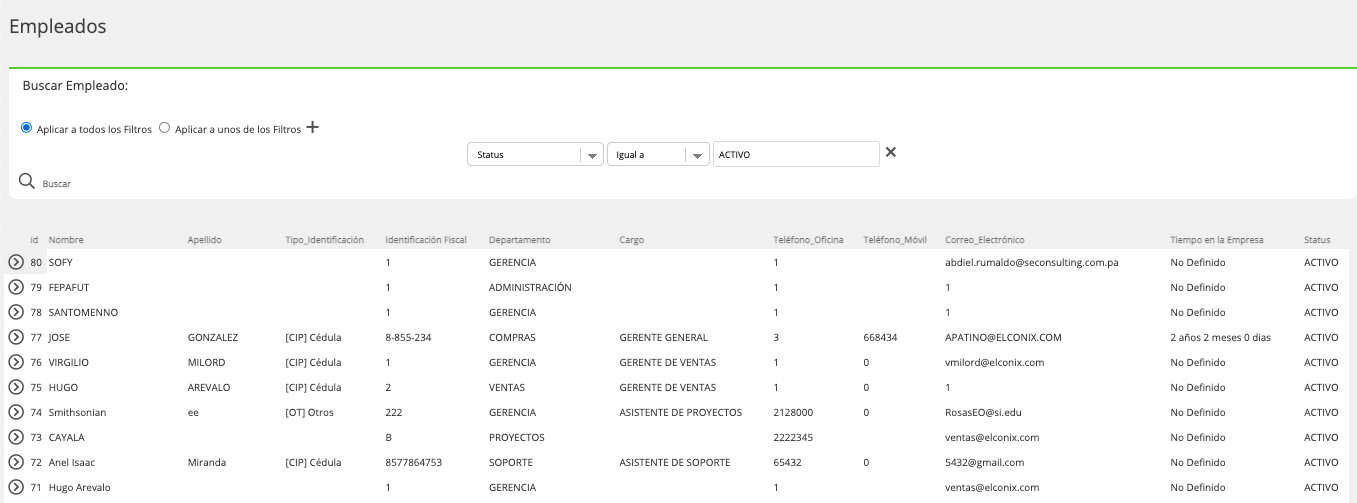The width and height of the screenshot is (1357, 503).
Task: Remove the Status filter with X icon
Action: tap(891, 152)
